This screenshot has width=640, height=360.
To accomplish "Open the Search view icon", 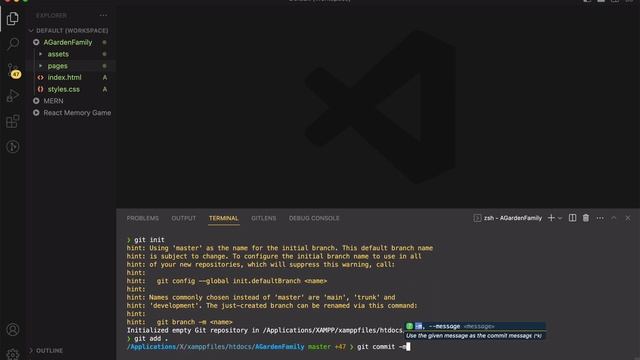I will tap(13, 44).
